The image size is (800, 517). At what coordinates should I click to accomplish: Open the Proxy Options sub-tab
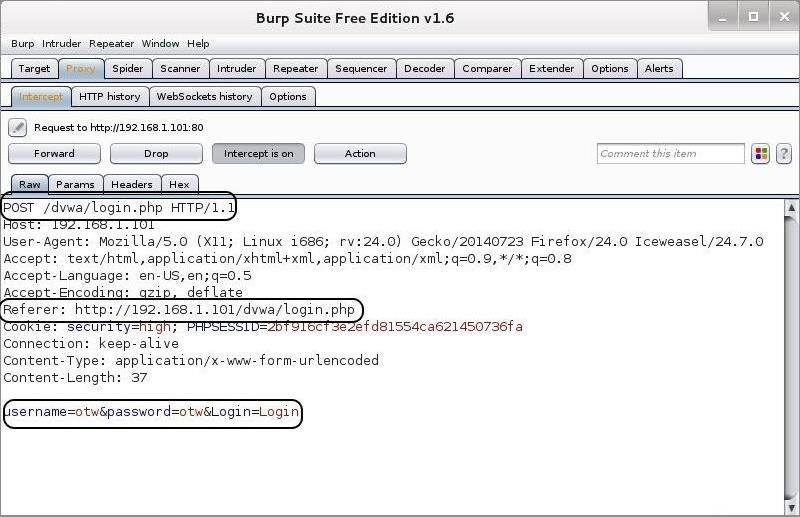[288, 96]
